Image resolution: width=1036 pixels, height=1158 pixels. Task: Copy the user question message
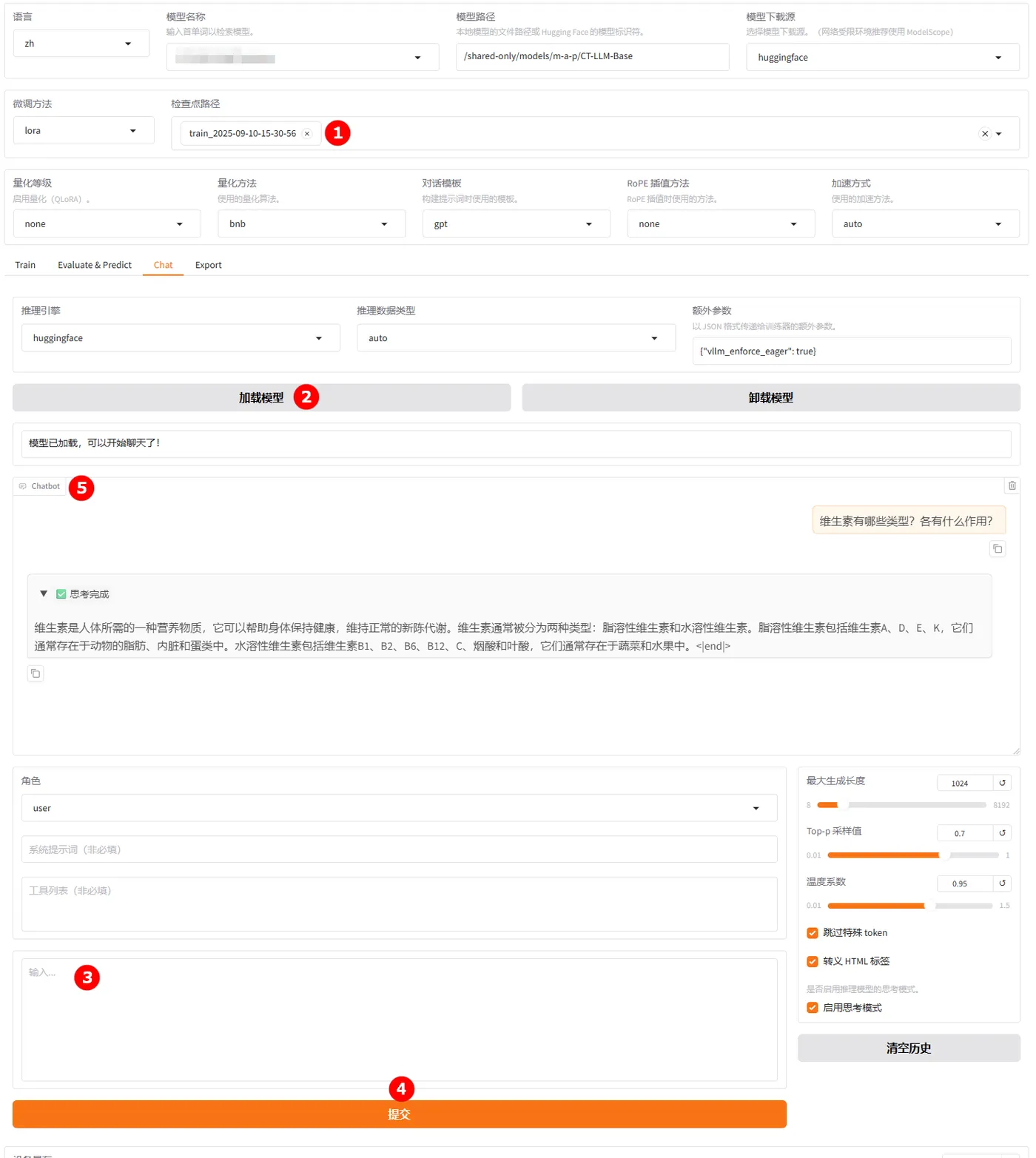click(x=998, y=549)
